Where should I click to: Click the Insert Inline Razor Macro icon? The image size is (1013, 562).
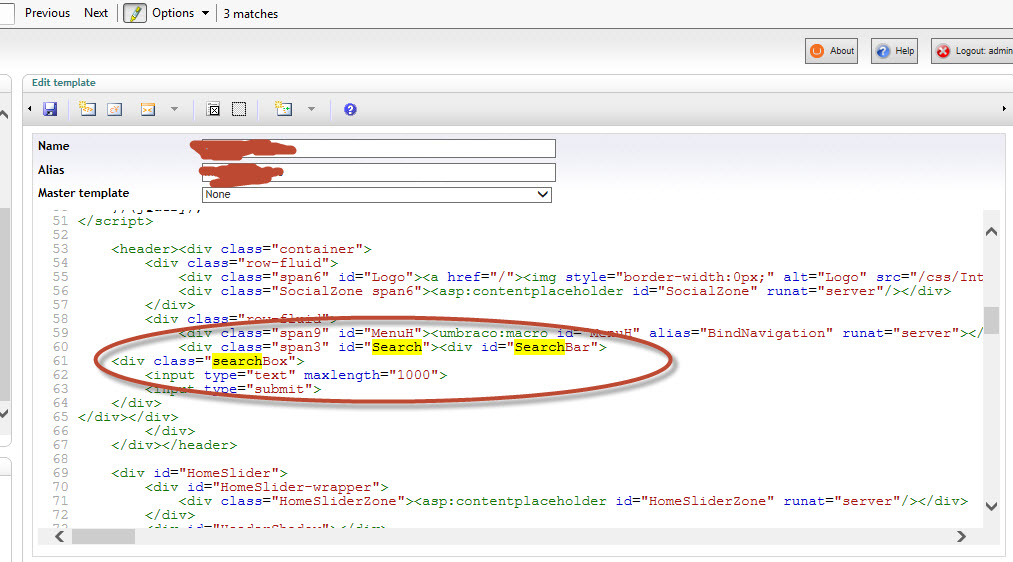click(x=284, y=109)
